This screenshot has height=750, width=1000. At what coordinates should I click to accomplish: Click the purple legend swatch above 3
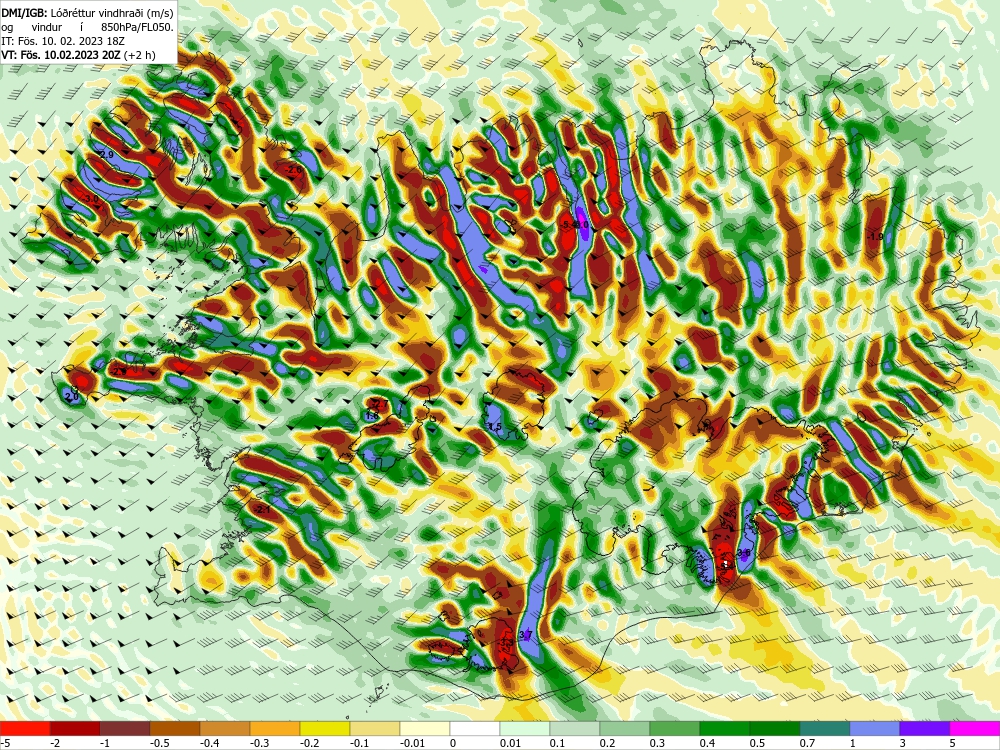click(x=925, y=728)
